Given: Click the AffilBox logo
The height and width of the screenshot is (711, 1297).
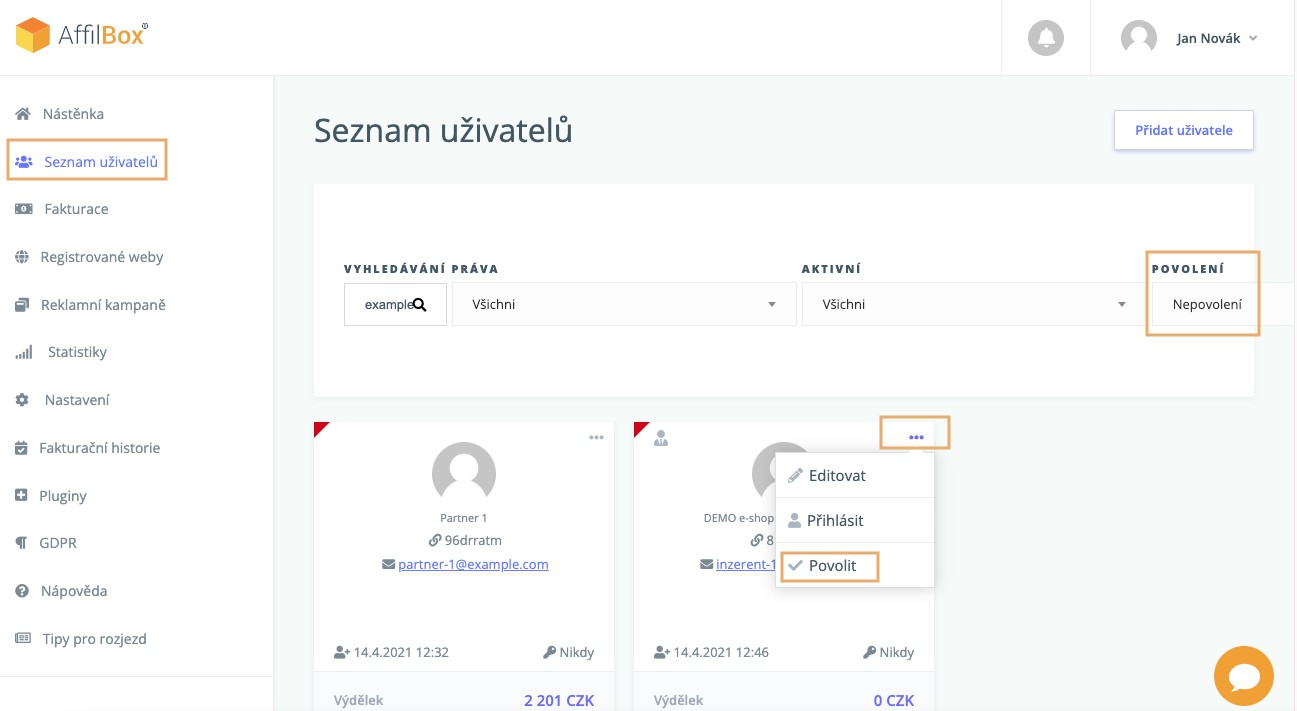Looking at the screenshot, I should coord(82,35).
